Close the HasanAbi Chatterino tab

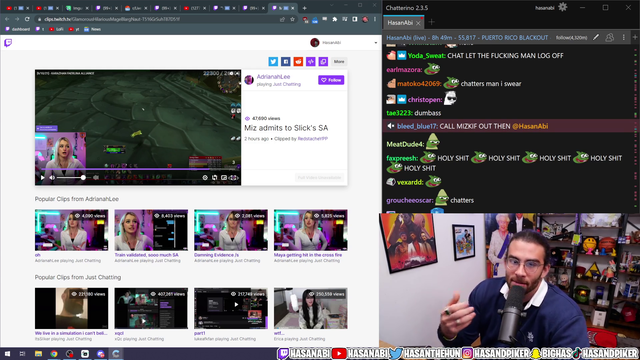[418, 23]
